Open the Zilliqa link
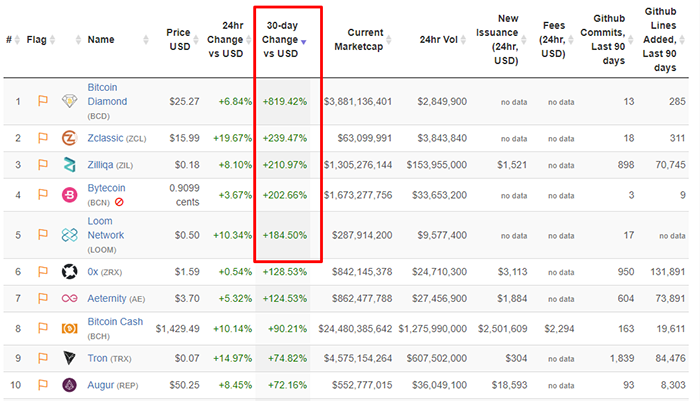Viewport: 700px width, 401px height. pyautogui.click(x=100, y=165)
